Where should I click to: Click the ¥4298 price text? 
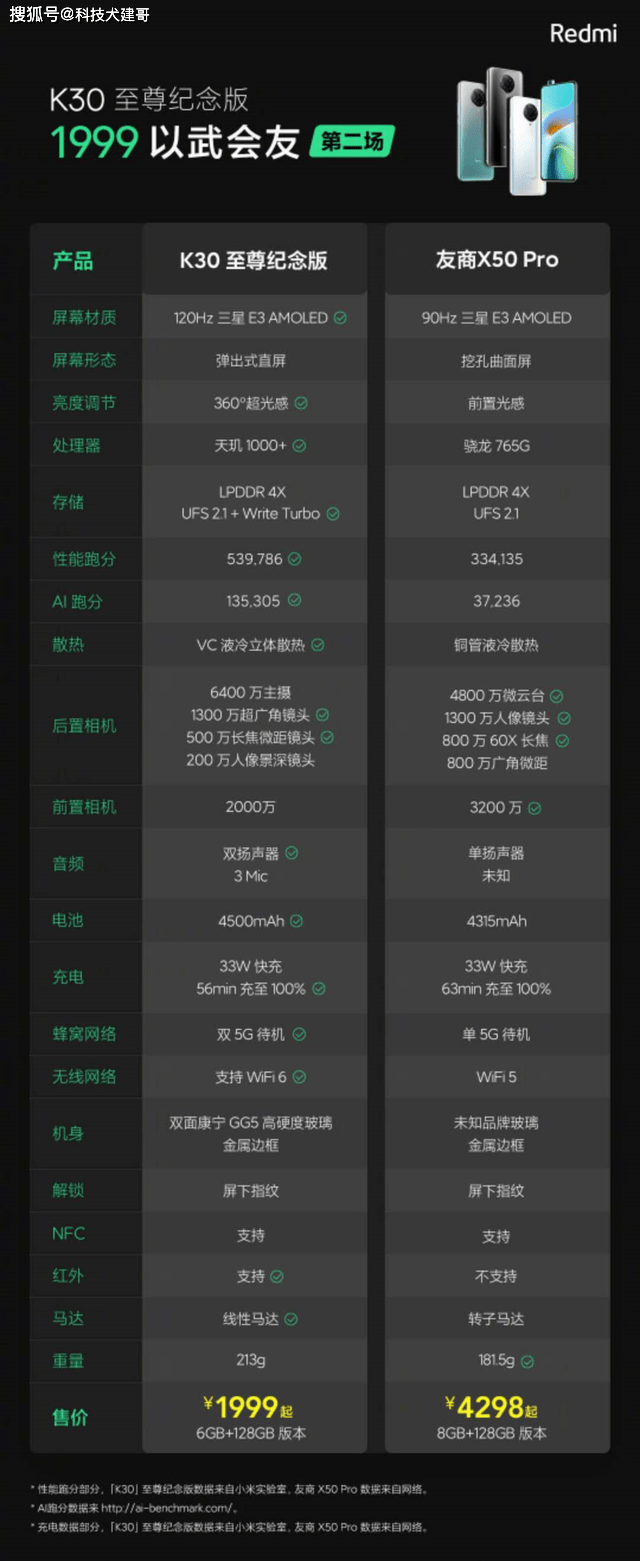pyautogui.click(x=491, y=1407)
